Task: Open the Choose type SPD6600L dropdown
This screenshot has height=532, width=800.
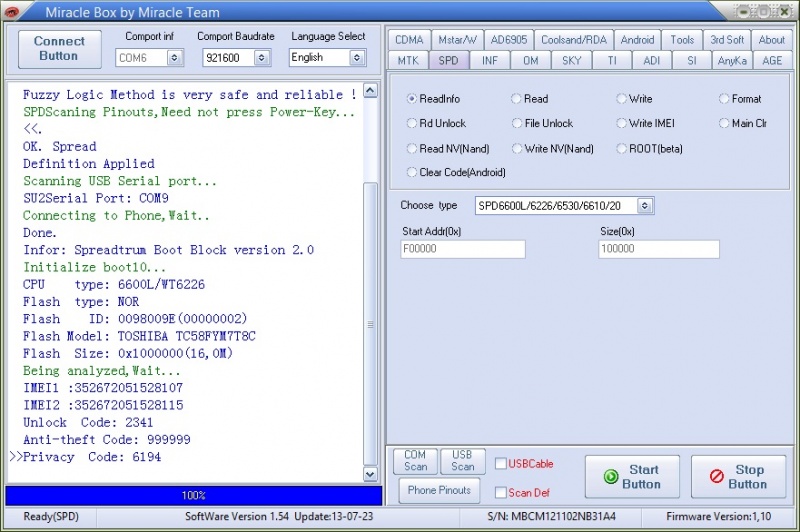Action: click(644, 206)
